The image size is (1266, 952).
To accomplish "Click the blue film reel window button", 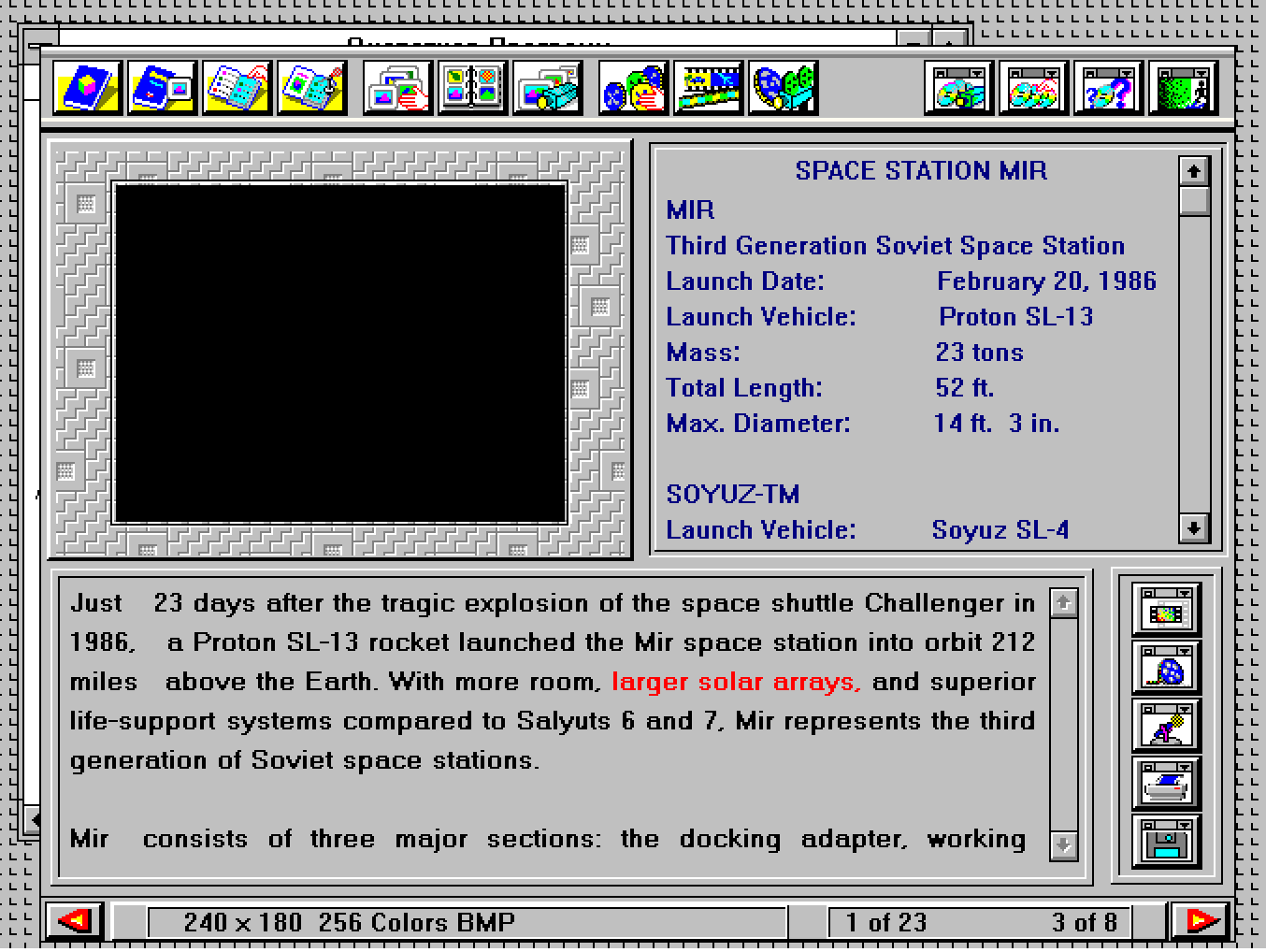I will [1166, 668].
